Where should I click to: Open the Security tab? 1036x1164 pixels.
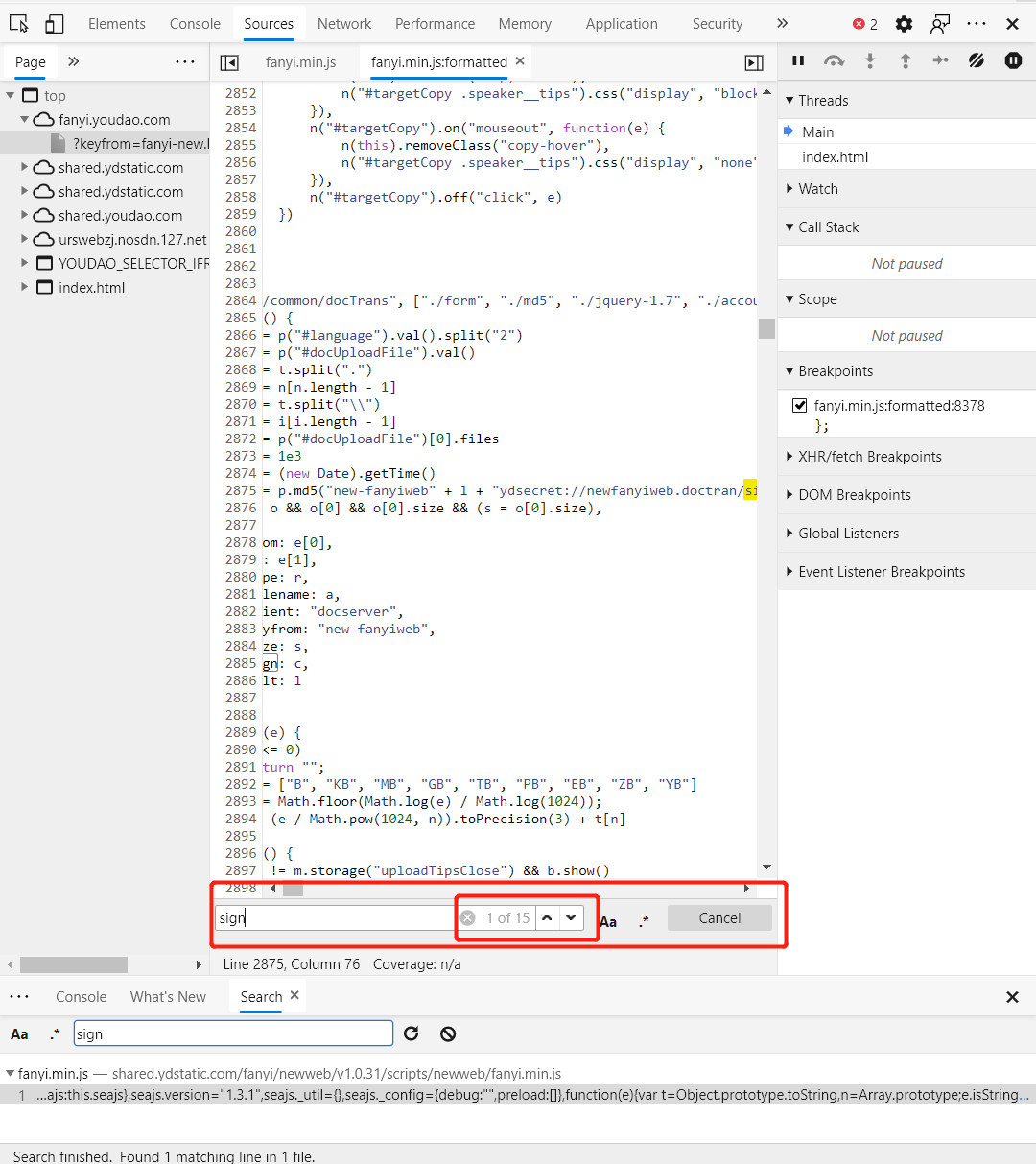[x=718, y=24]
